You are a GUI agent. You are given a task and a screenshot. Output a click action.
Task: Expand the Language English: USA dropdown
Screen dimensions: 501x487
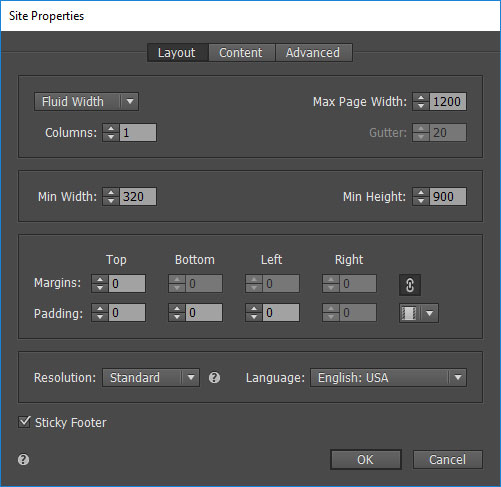click(x=388, y=378)
